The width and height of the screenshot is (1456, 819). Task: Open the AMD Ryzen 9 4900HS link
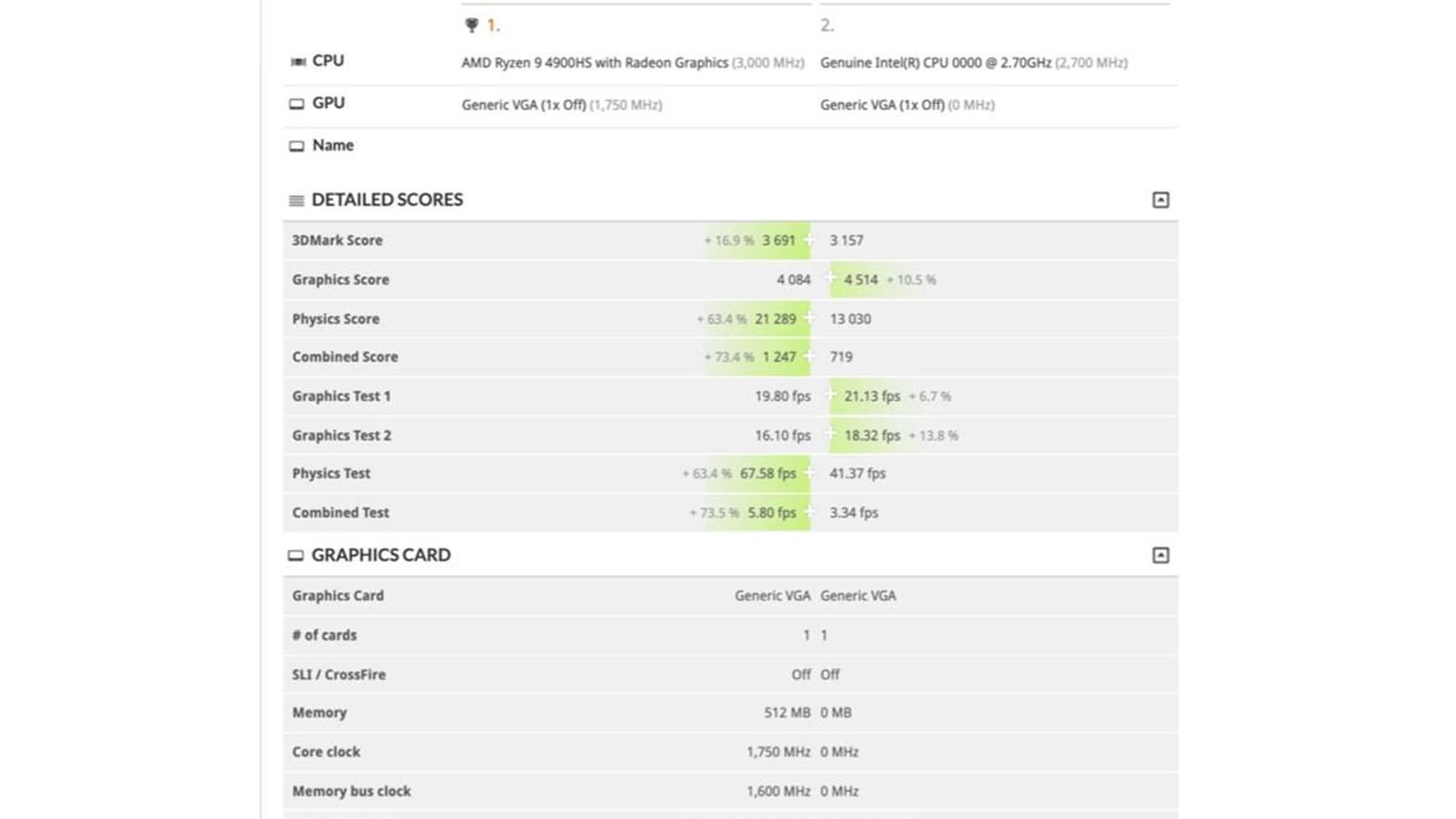click(x=594, y=63)
